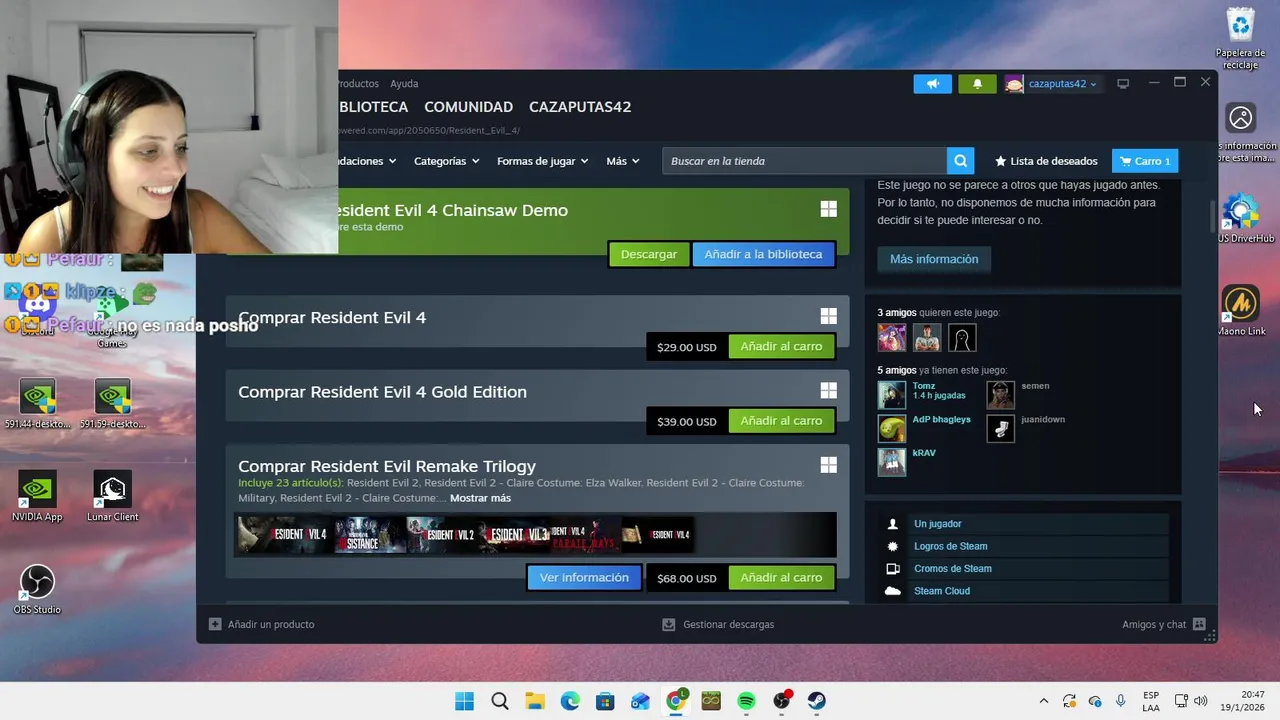Screen dimensions: 1280x720
Task: Click the Big Picture mode monitor icon
Action: click(x=1123, y=84)
